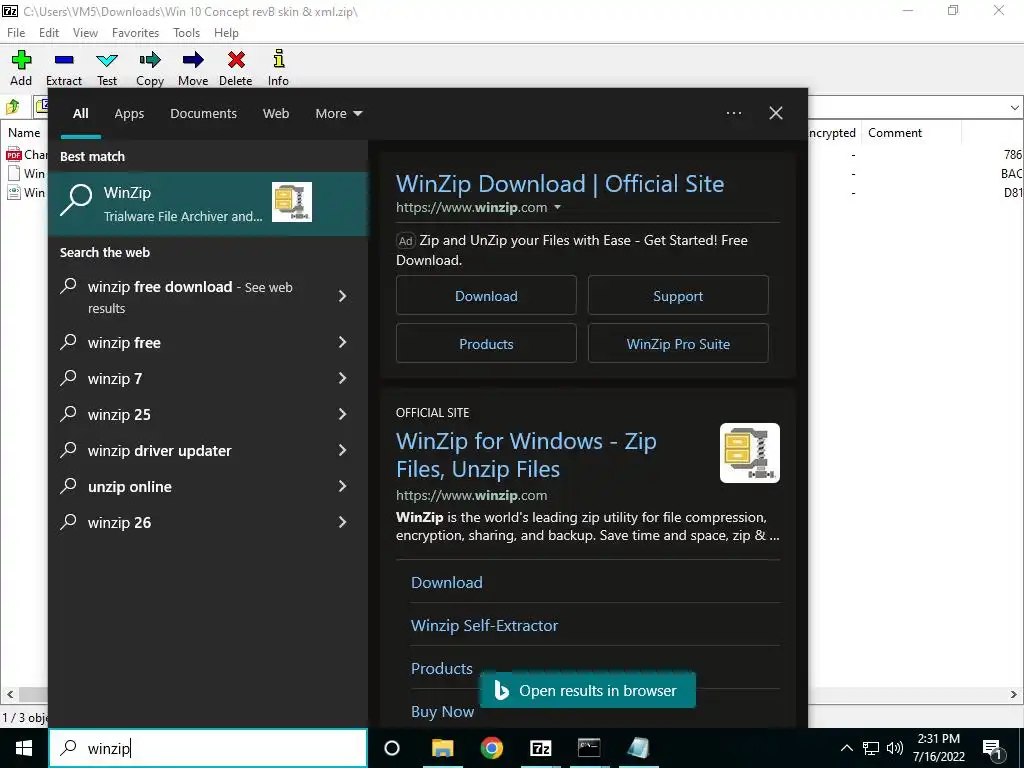Image resolution: width=1024 pixels, height=768 pixels.
Task: Expand the More dropdown in search tabs
Action: [338, 114]
